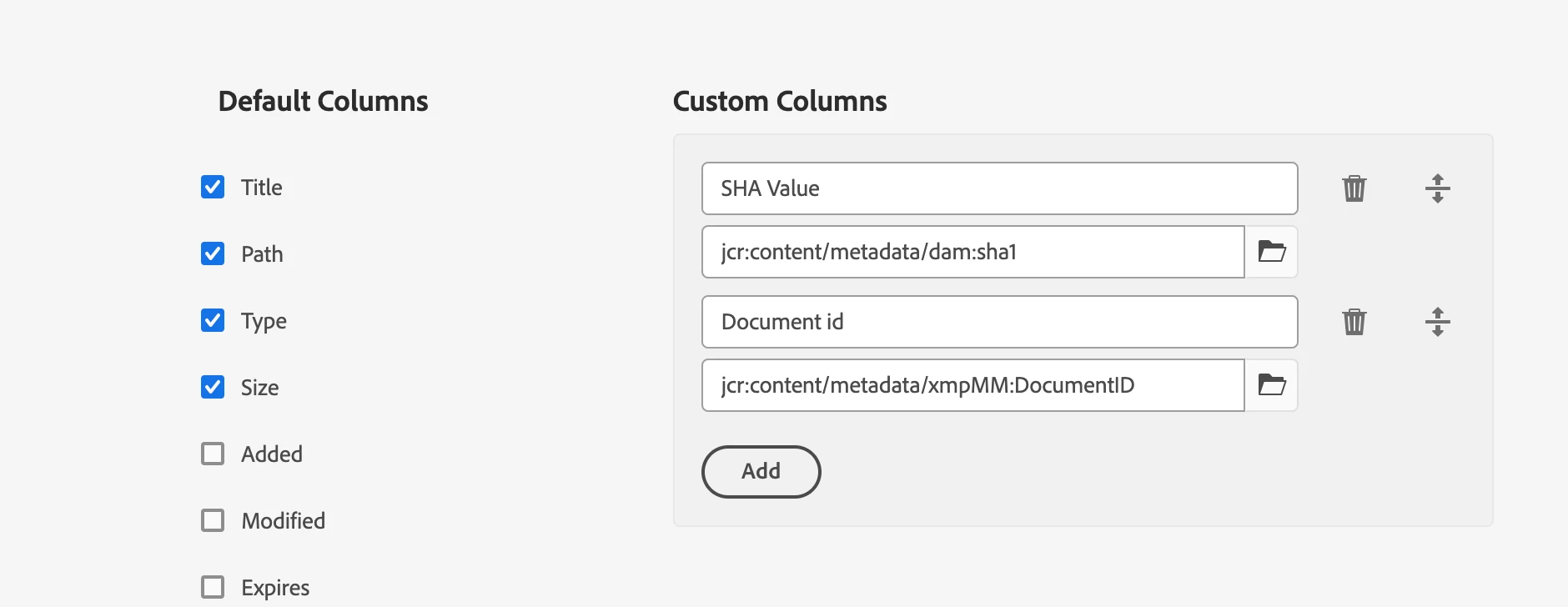Browse path for dam:sha1 property
This screenshot has height=607, width=1568.
coord(1271,252)
